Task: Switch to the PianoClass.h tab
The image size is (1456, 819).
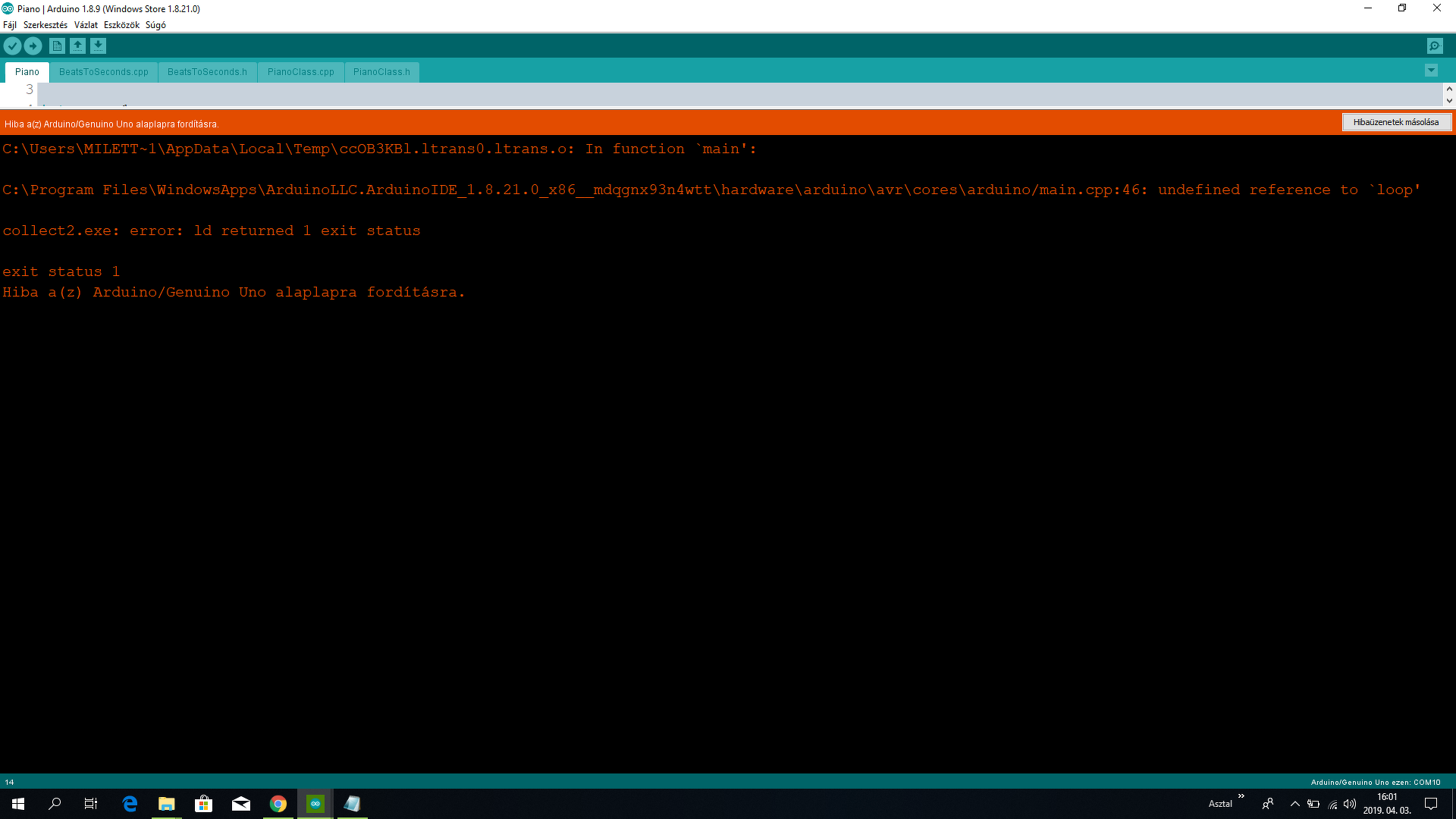Action: [x=381, y=72]
